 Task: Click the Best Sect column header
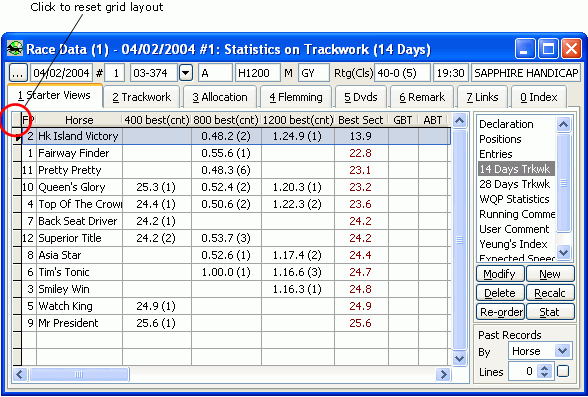[361, 120]
